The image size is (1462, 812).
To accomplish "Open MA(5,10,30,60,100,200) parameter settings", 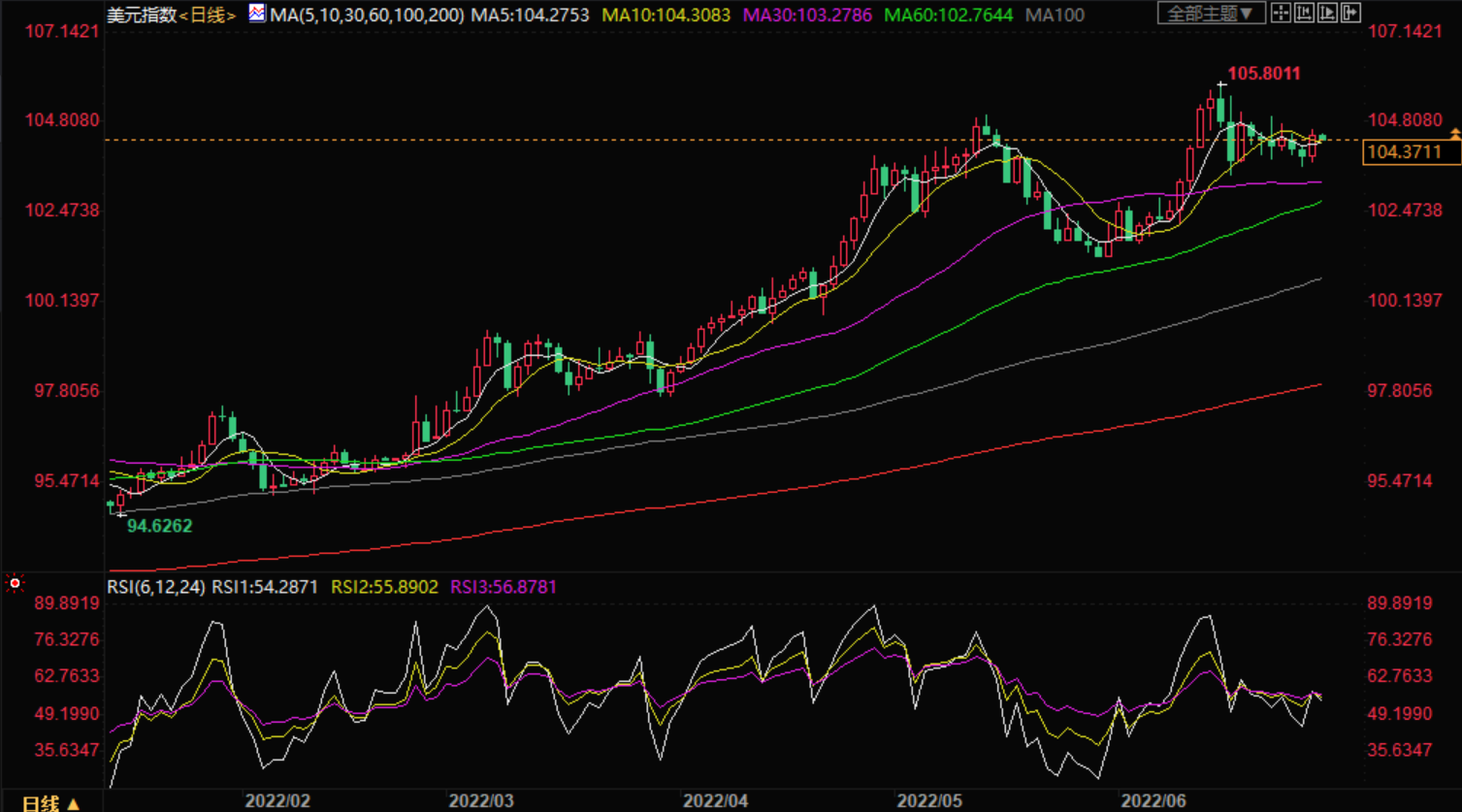I will (368, 16).
